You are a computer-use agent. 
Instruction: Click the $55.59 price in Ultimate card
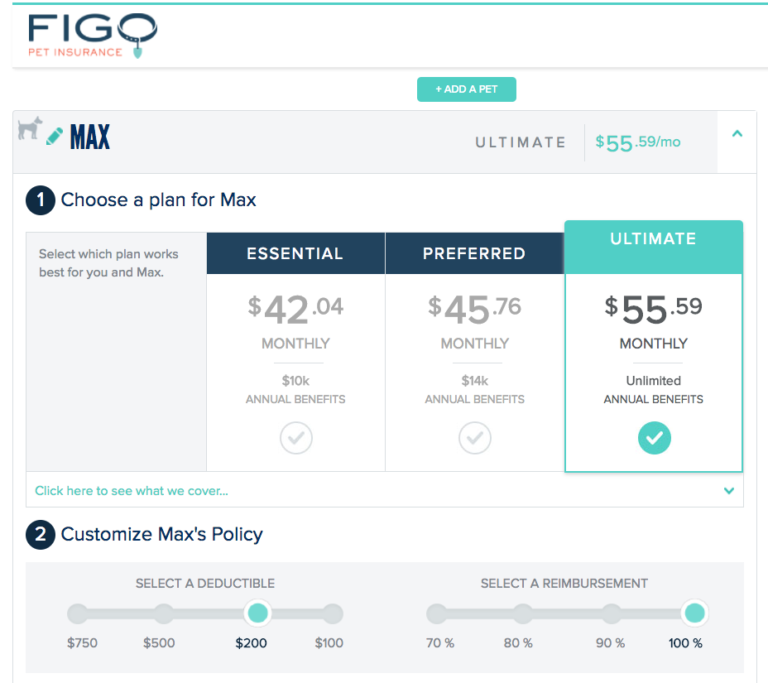[x=653, y=309]
